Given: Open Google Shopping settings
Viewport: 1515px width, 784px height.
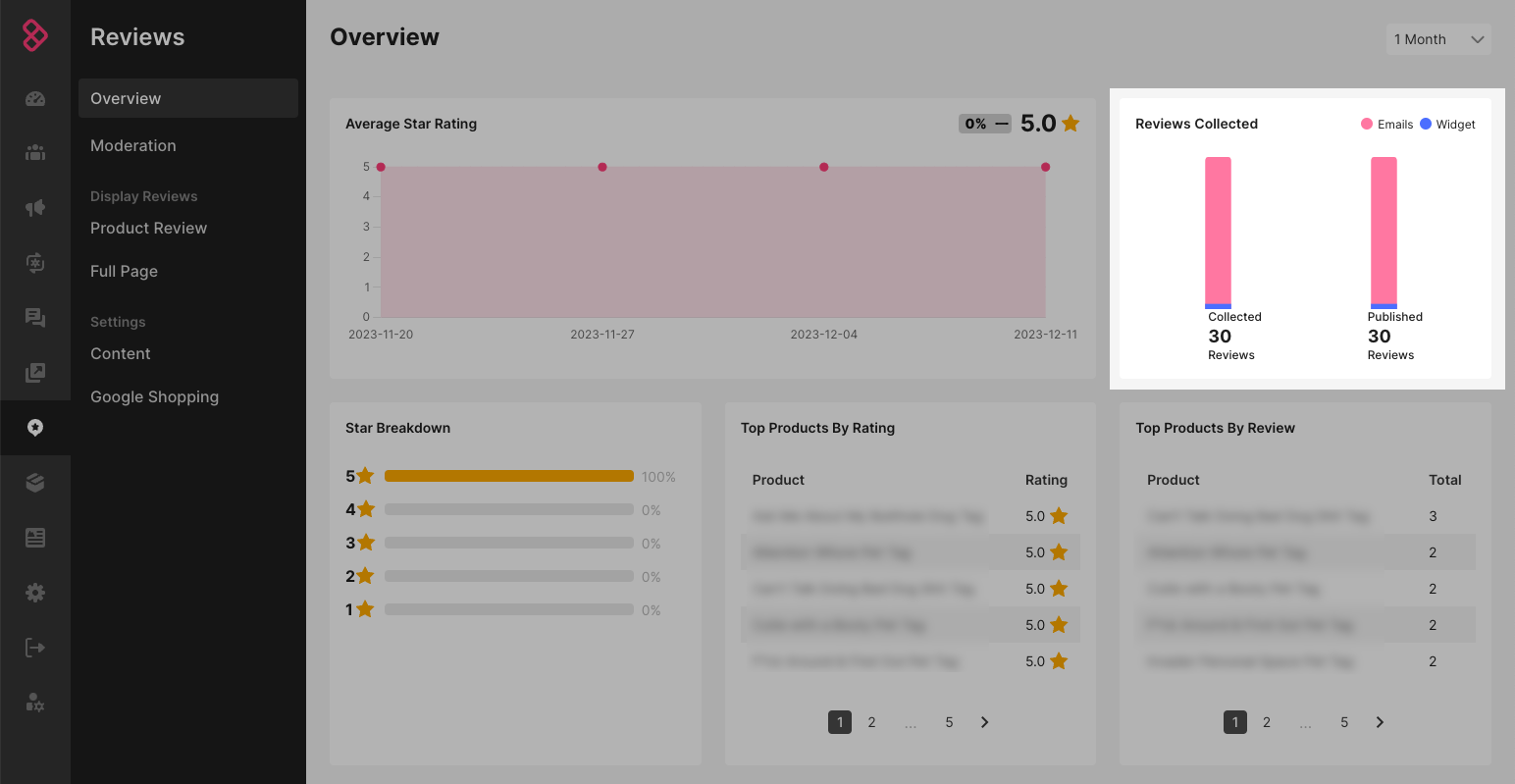Looking at the screenshot, I should pyautogui.click(x=154, y=396).
